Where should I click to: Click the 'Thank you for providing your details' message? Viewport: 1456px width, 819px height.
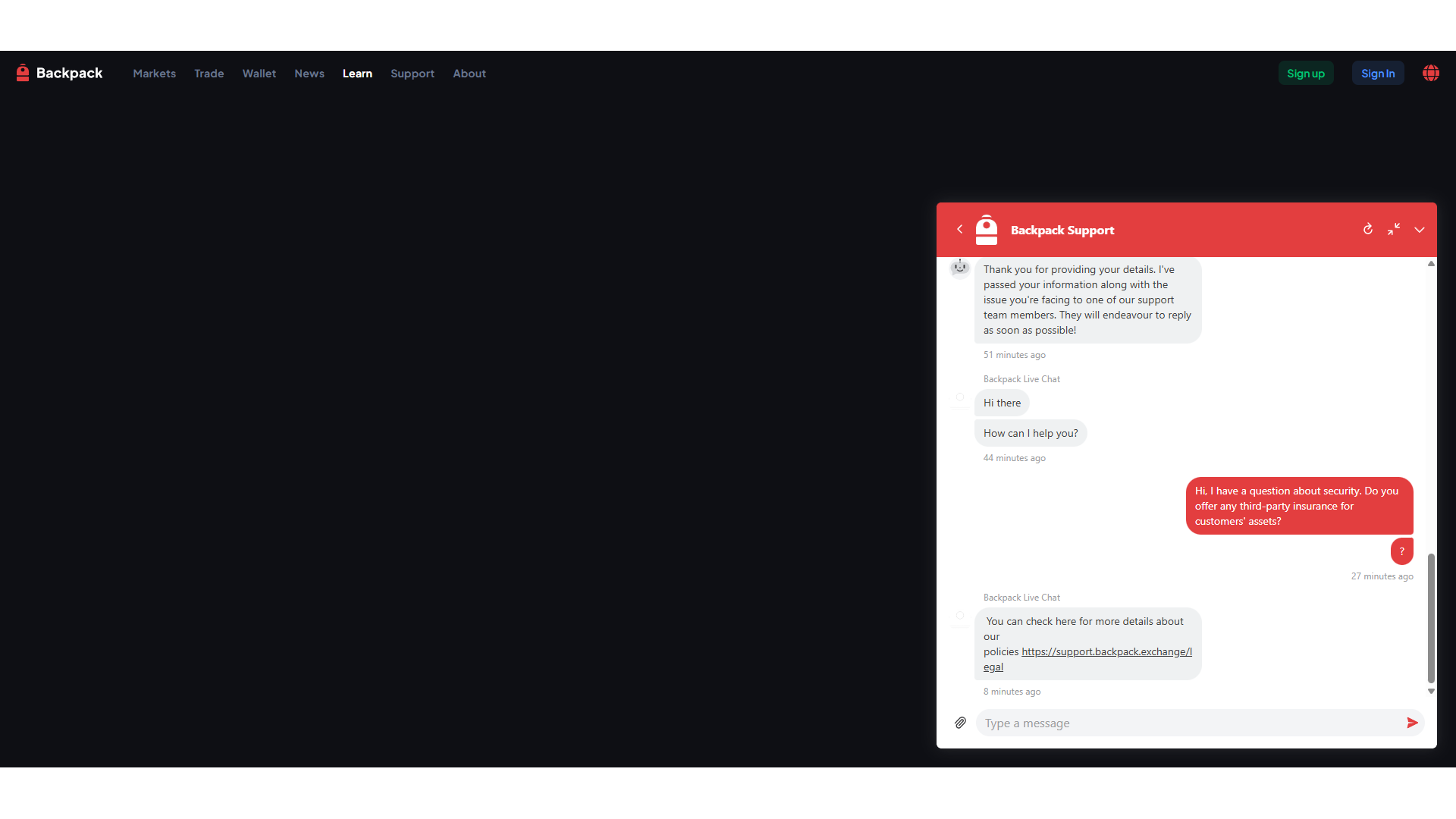click(1087, 300)
